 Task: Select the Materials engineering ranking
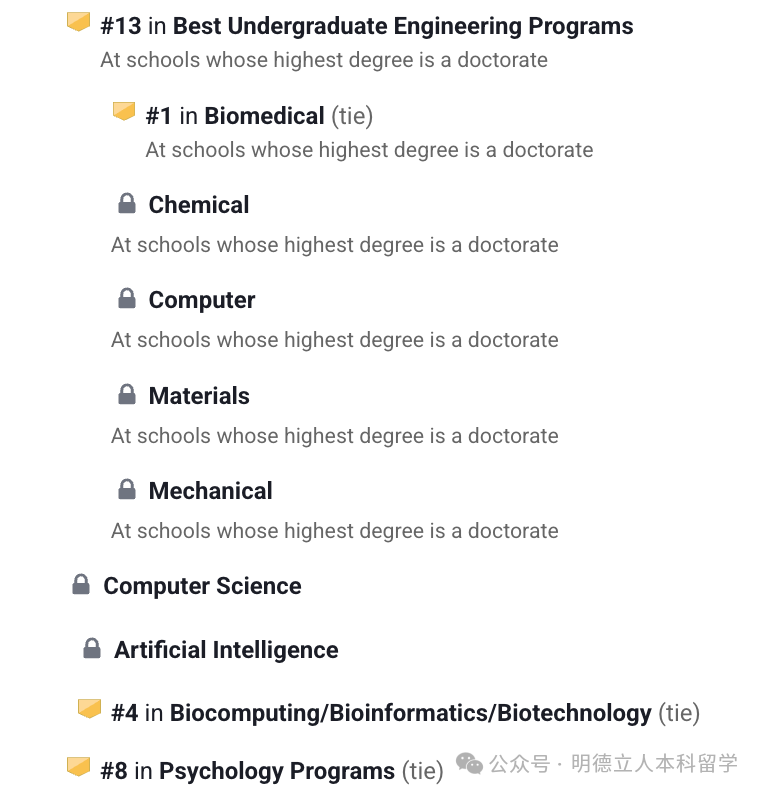coord(199,396)
